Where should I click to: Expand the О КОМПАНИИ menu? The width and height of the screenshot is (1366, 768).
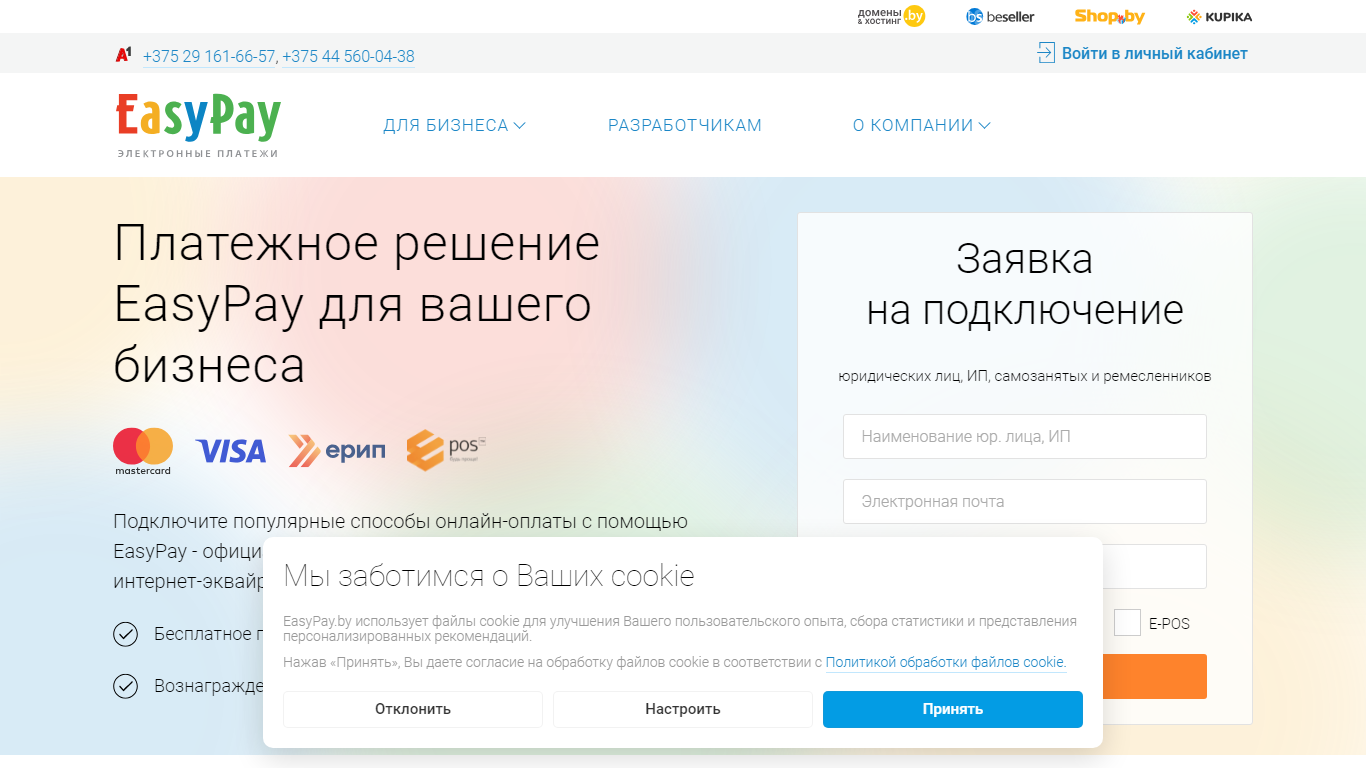tap(921, 125)
